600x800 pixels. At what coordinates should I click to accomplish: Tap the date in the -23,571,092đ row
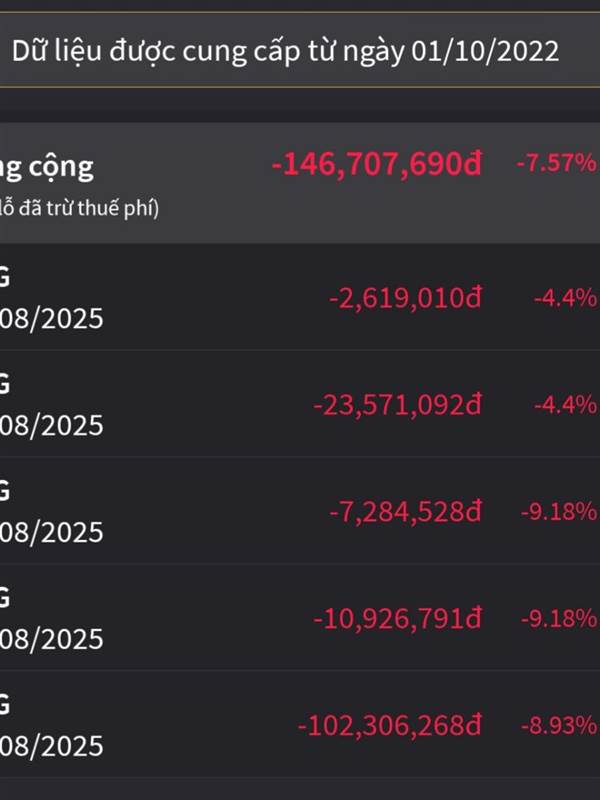pyautogui.click(x=51, y=426)
